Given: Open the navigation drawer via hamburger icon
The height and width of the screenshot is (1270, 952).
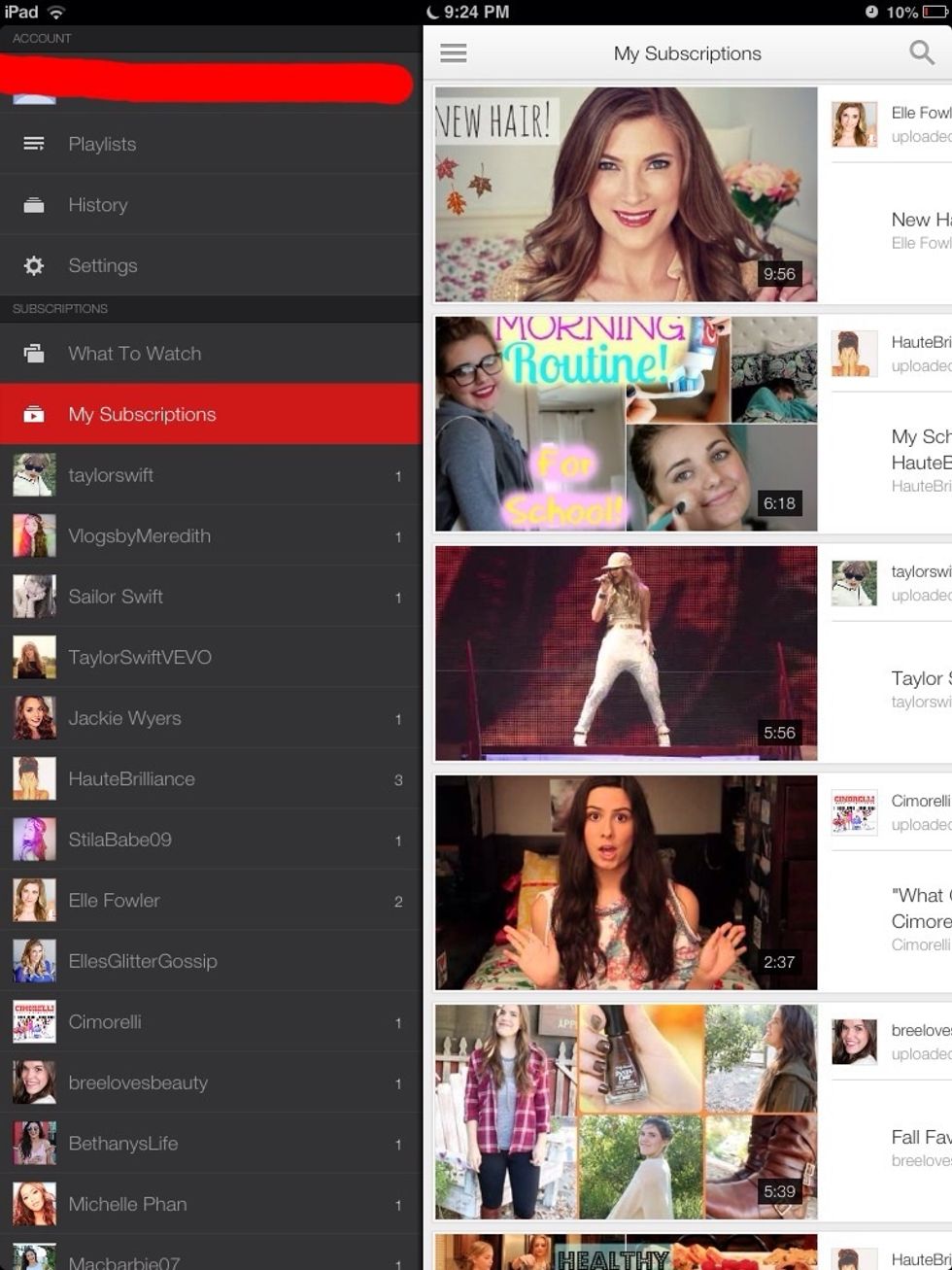Looking at the screenshot, I should pyautogui.click(x=453, y=52).
